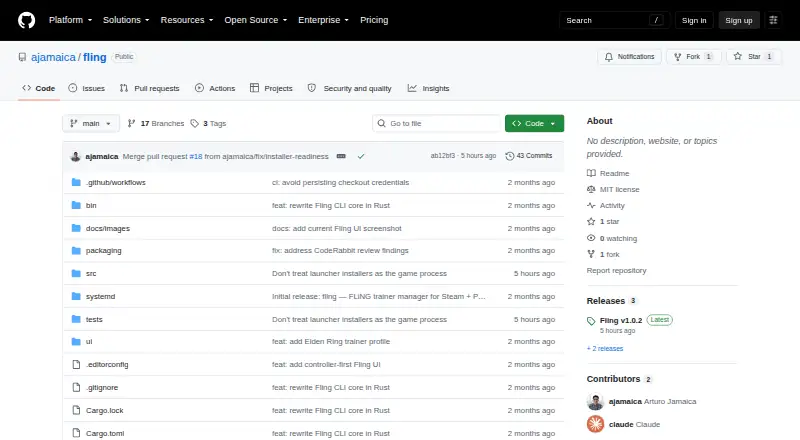
Task: Click the Go to file field
Action: click(436, 124)
